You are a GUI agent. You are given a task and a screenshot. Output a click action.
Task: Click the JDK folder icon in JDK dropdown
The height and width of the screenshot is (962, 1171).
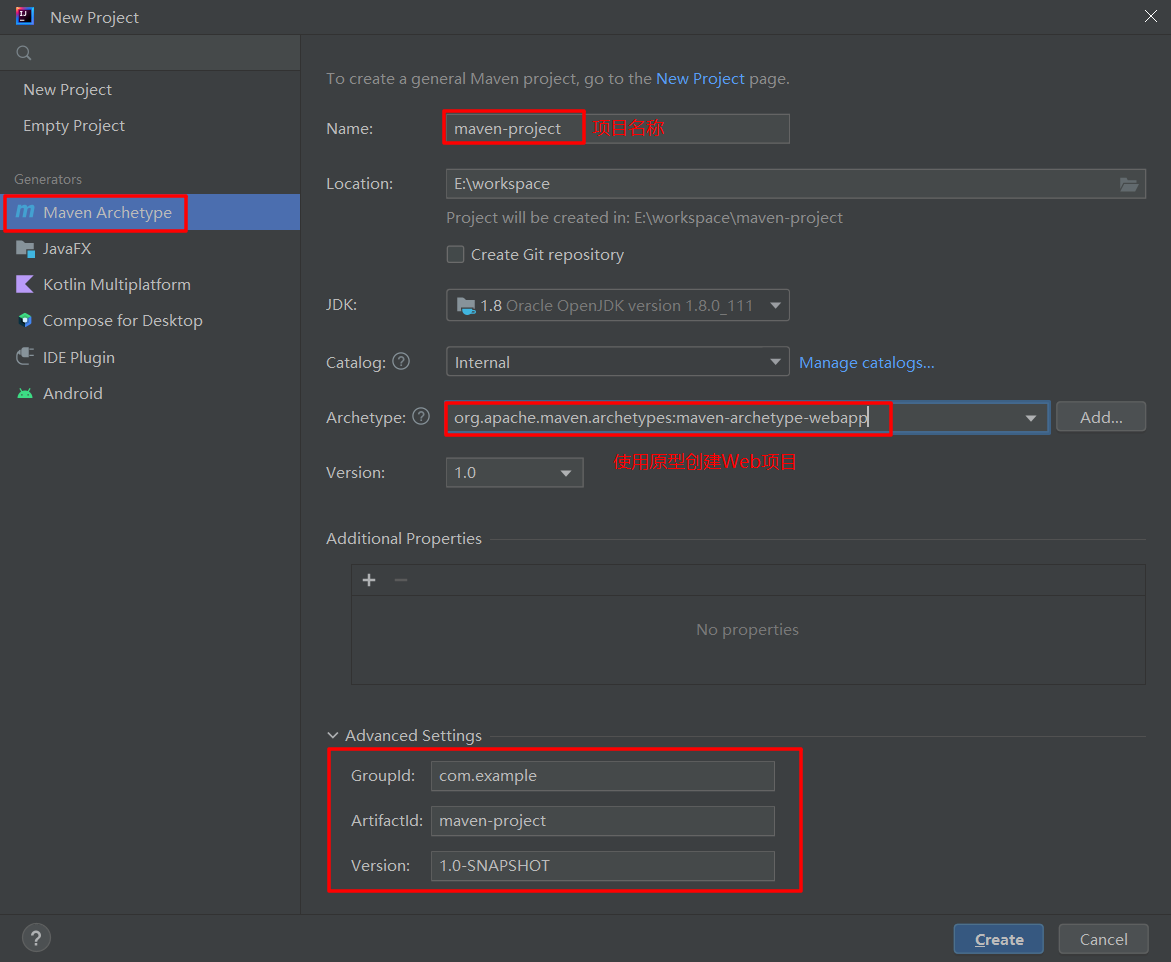466,305
